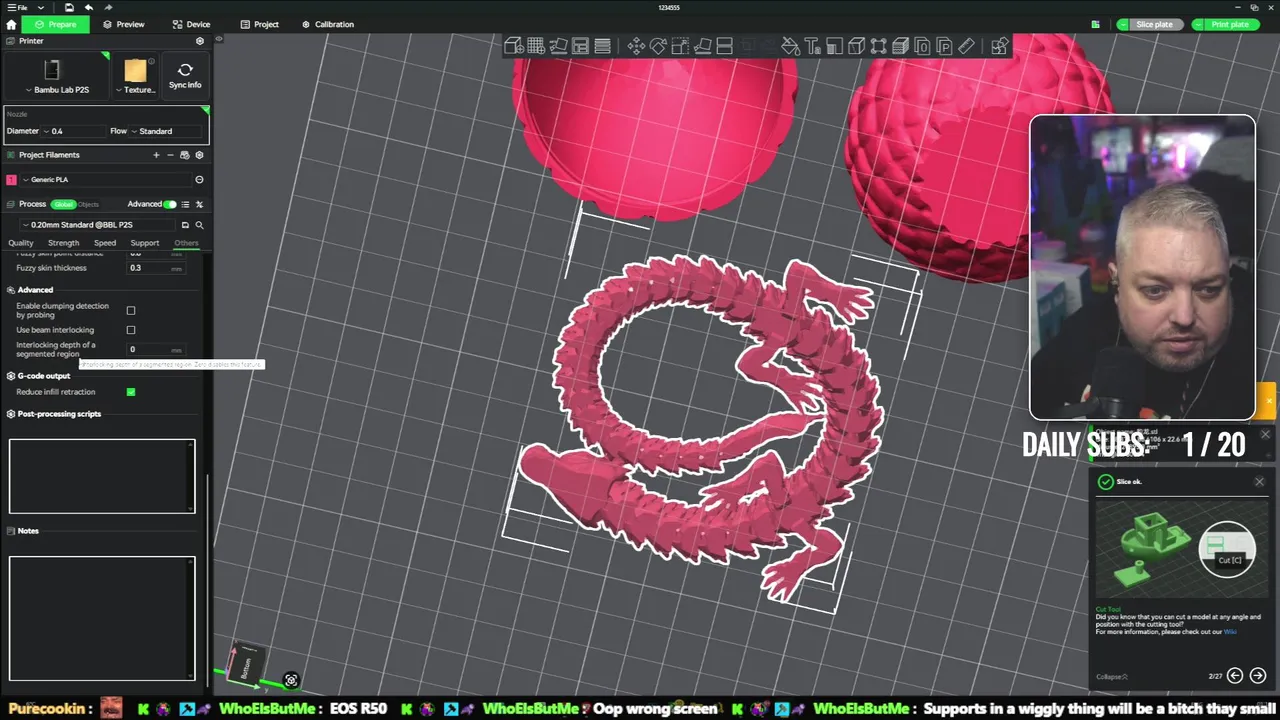Image resolution: width=1280 pixels, height=720 pixels.
Task: Collapse the tips notification panel
Action: (x=1112, y=677)
